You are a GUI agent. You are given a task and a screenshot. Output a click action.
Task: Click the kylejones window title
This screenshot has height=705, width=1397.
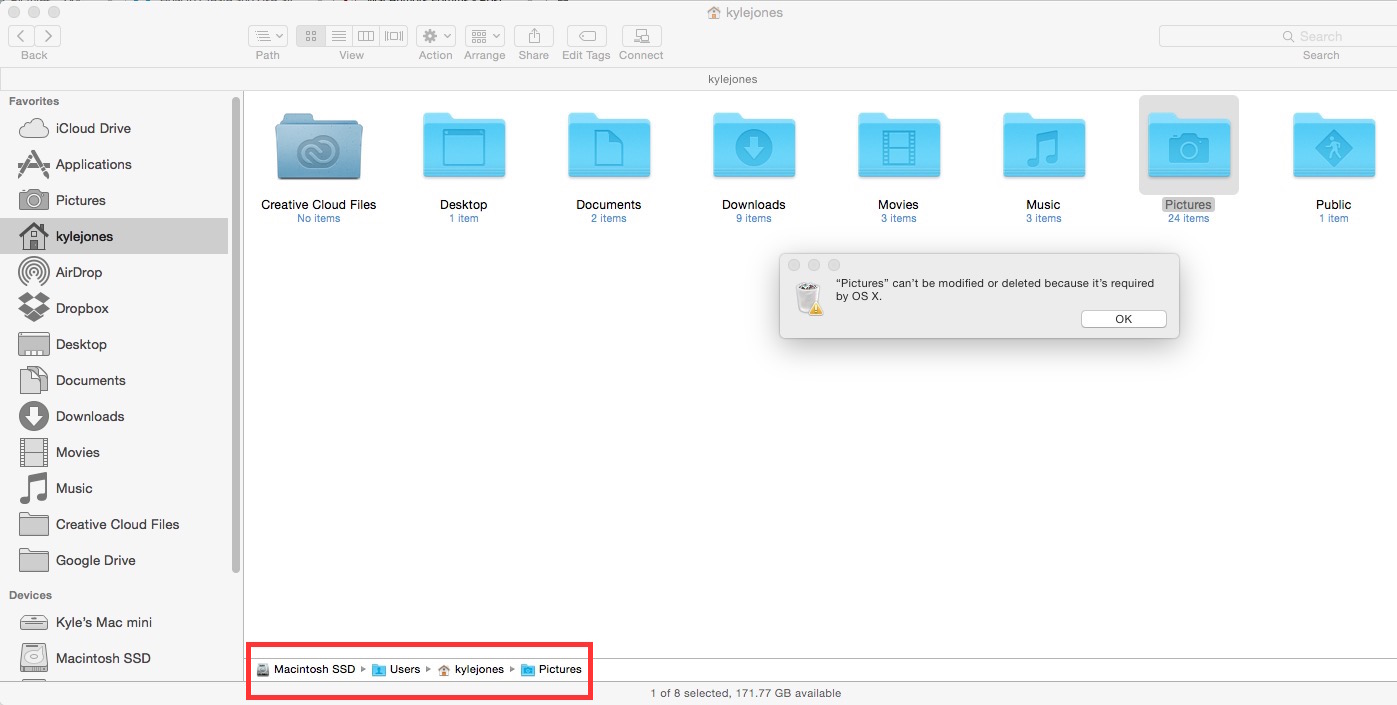click(x=745, y=13)
